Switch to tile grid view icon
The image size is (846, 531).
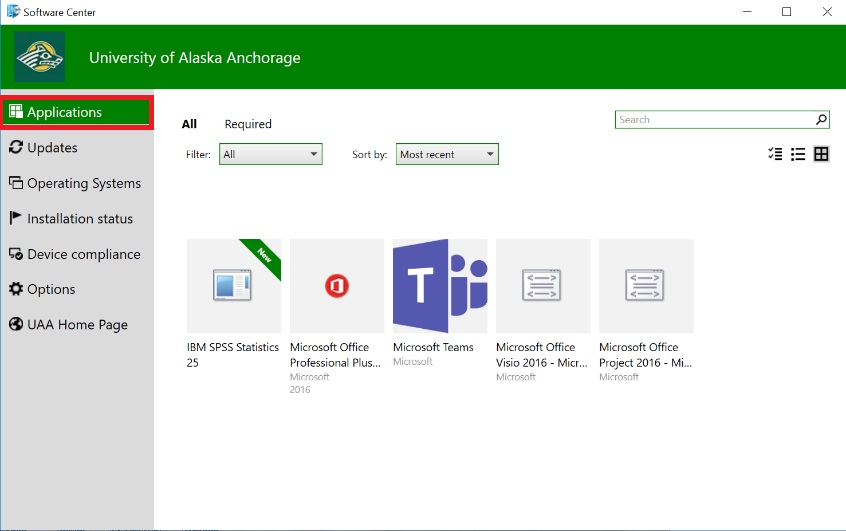[821, 154]
